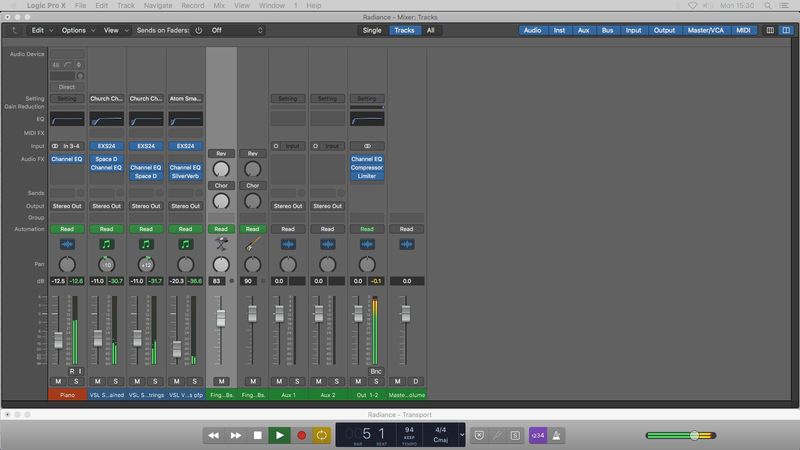800x450 pixels.
Task: Toggle the count-in 1234 button
Action: pyautogui.click(x=538, y=435)
